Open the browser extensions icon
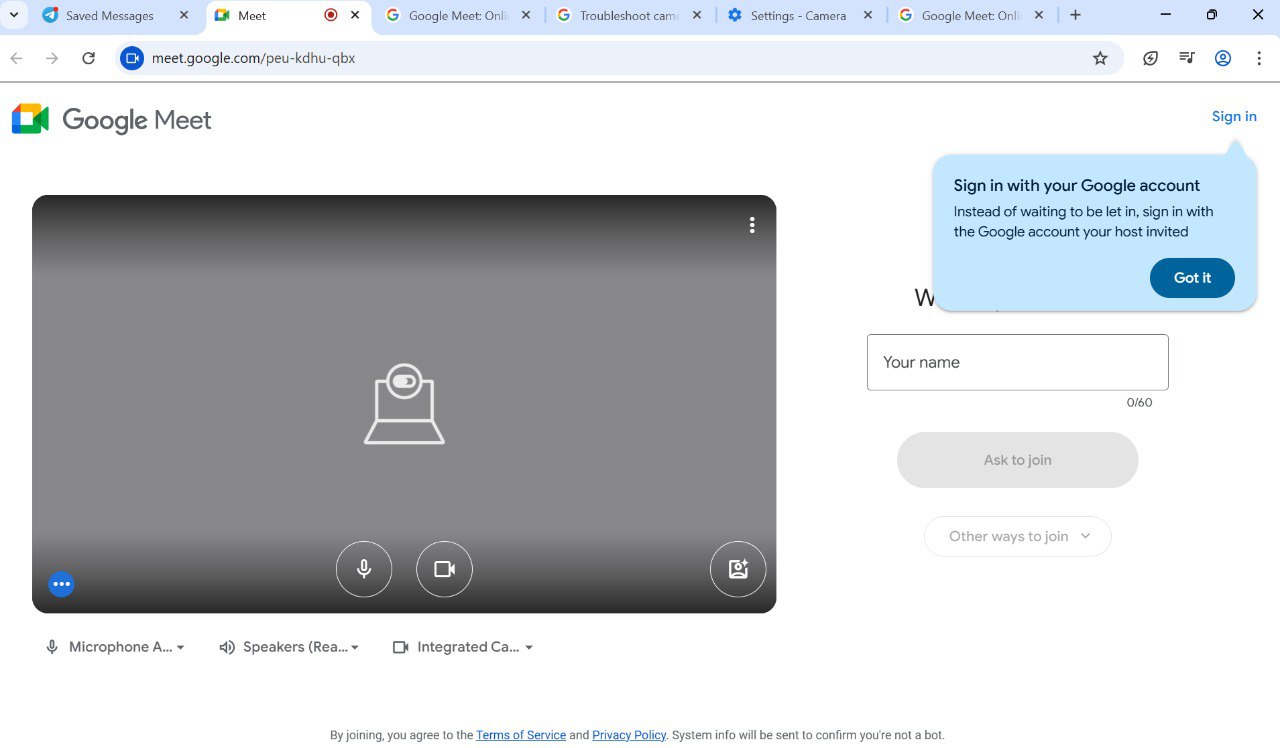Image resolution: width=1280 pixels, height=748 pixels. pos(1151,58)
